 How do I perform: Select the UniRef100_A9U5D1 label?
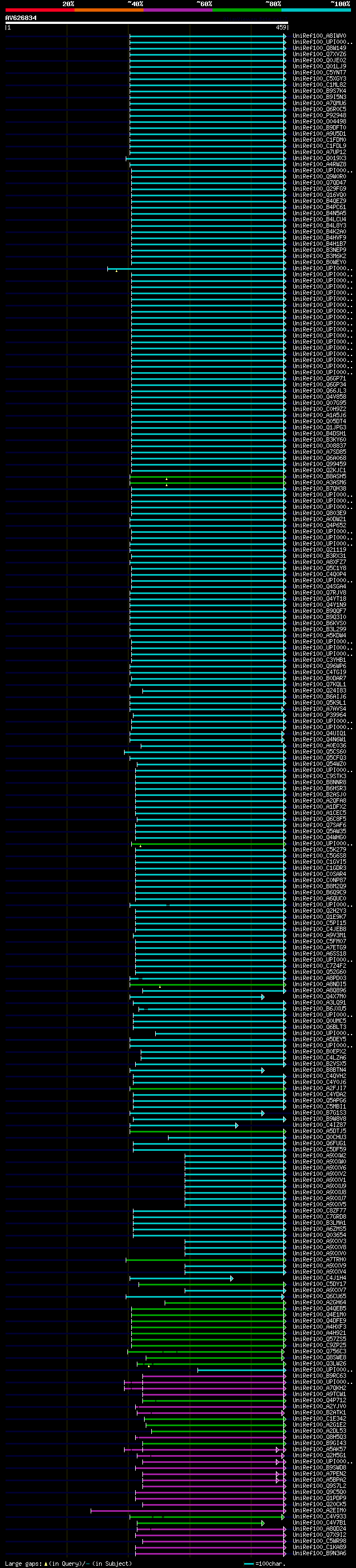(319, 134)
